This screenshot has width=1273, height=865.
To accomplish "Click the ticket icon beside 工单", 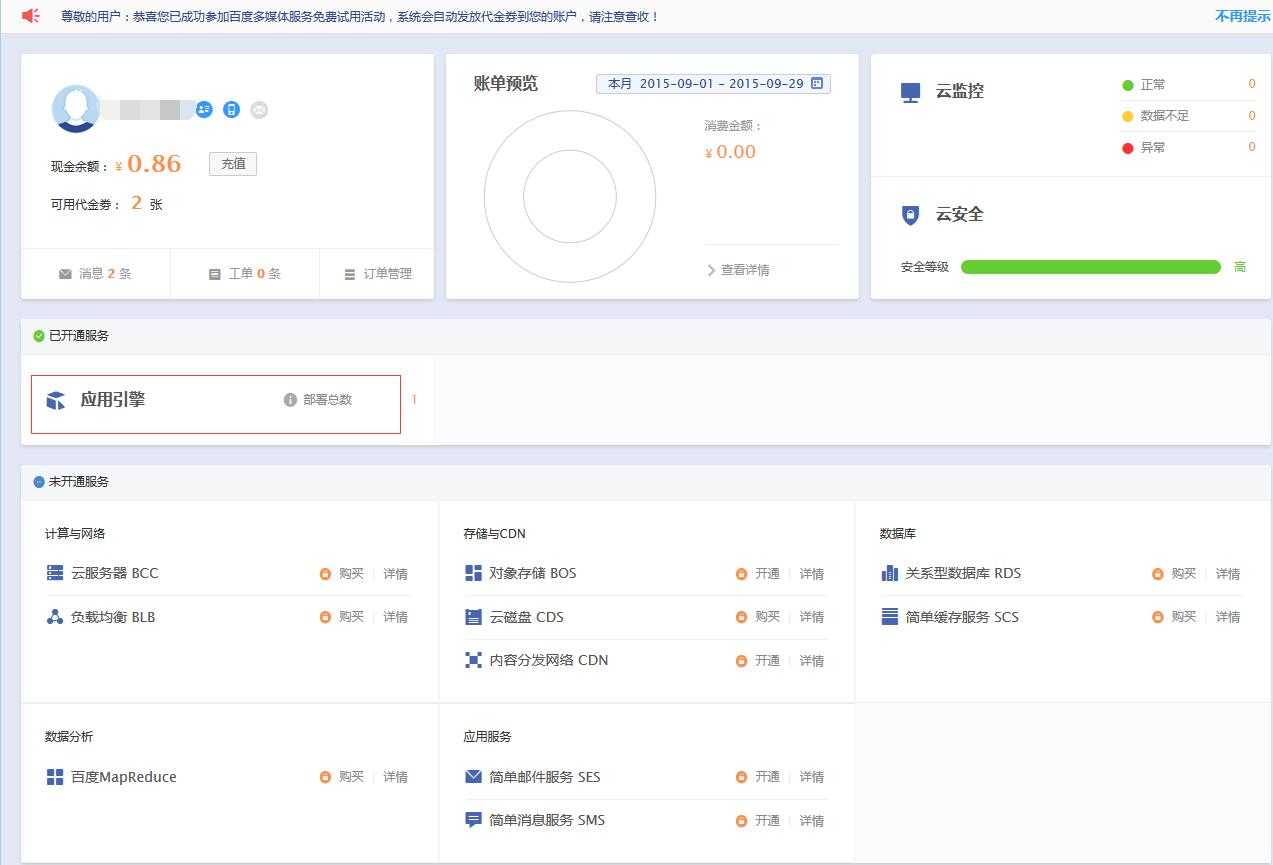I will tap(214, 274).
